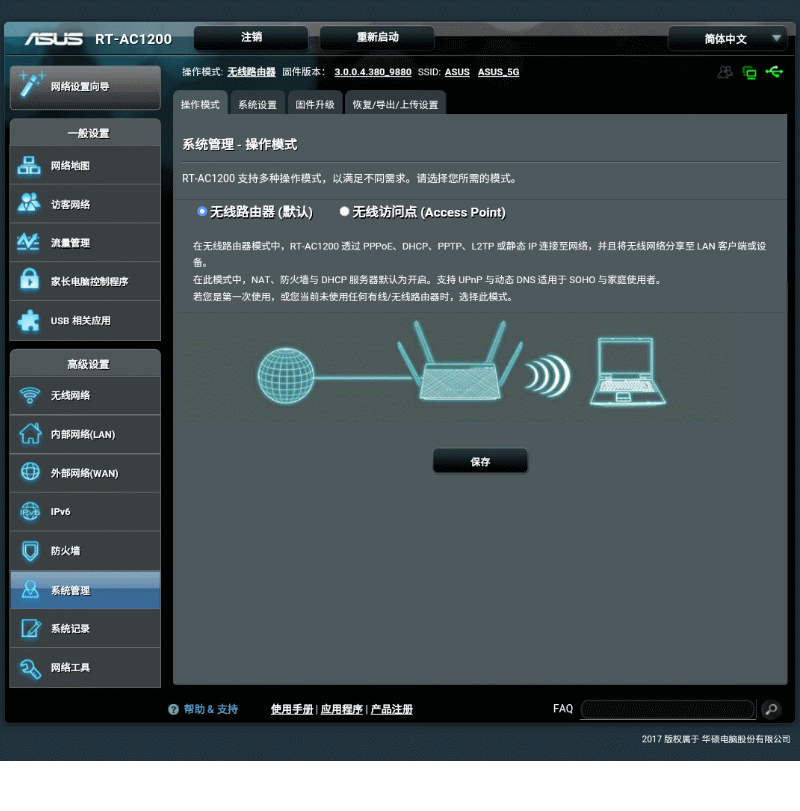Open System Log (系统记录) notepad icon
800x811 pixels.
[x=31, y=628]
